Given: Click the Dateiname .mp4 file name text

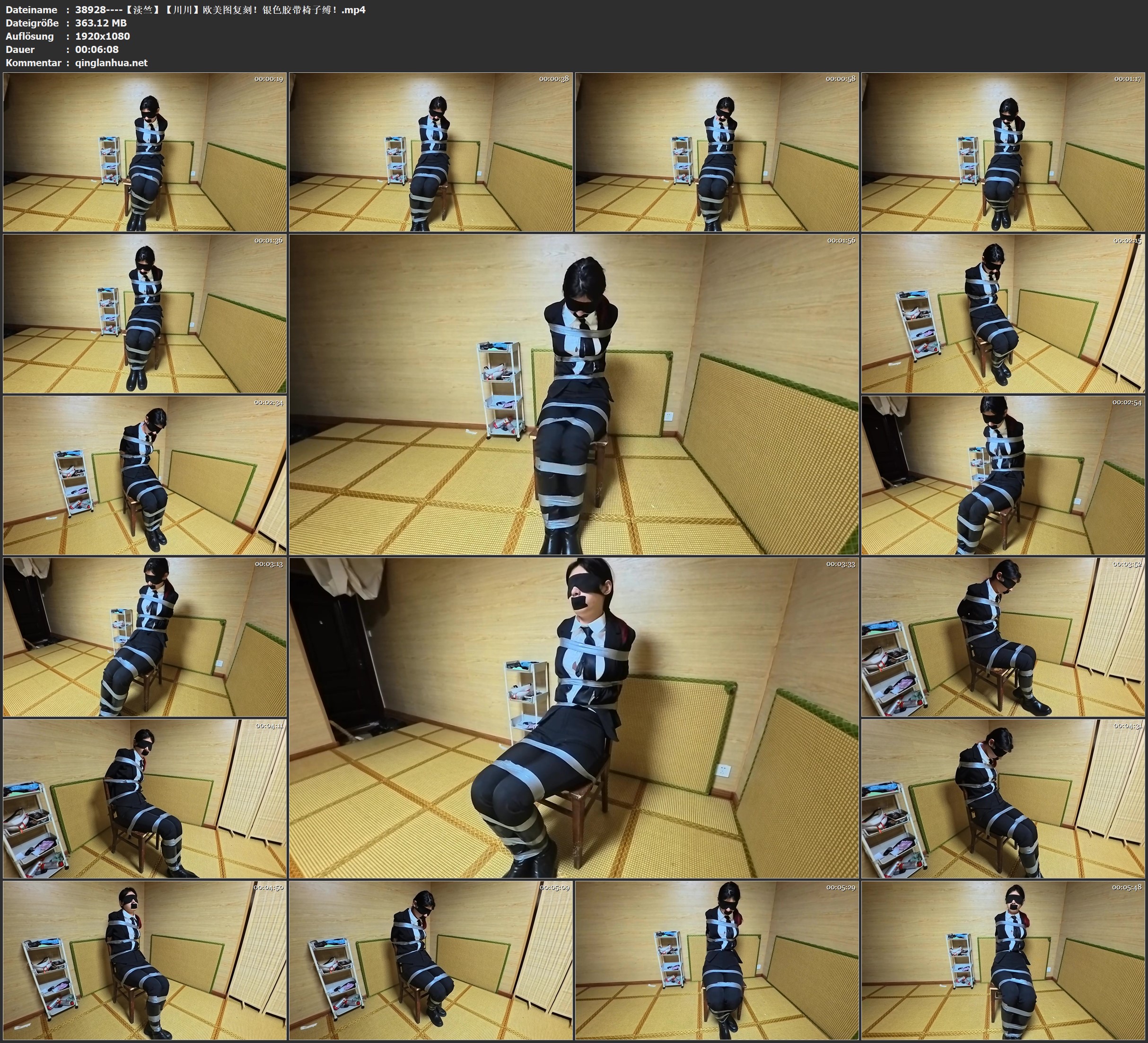Looking at the screenshot, I should [220, 9].
